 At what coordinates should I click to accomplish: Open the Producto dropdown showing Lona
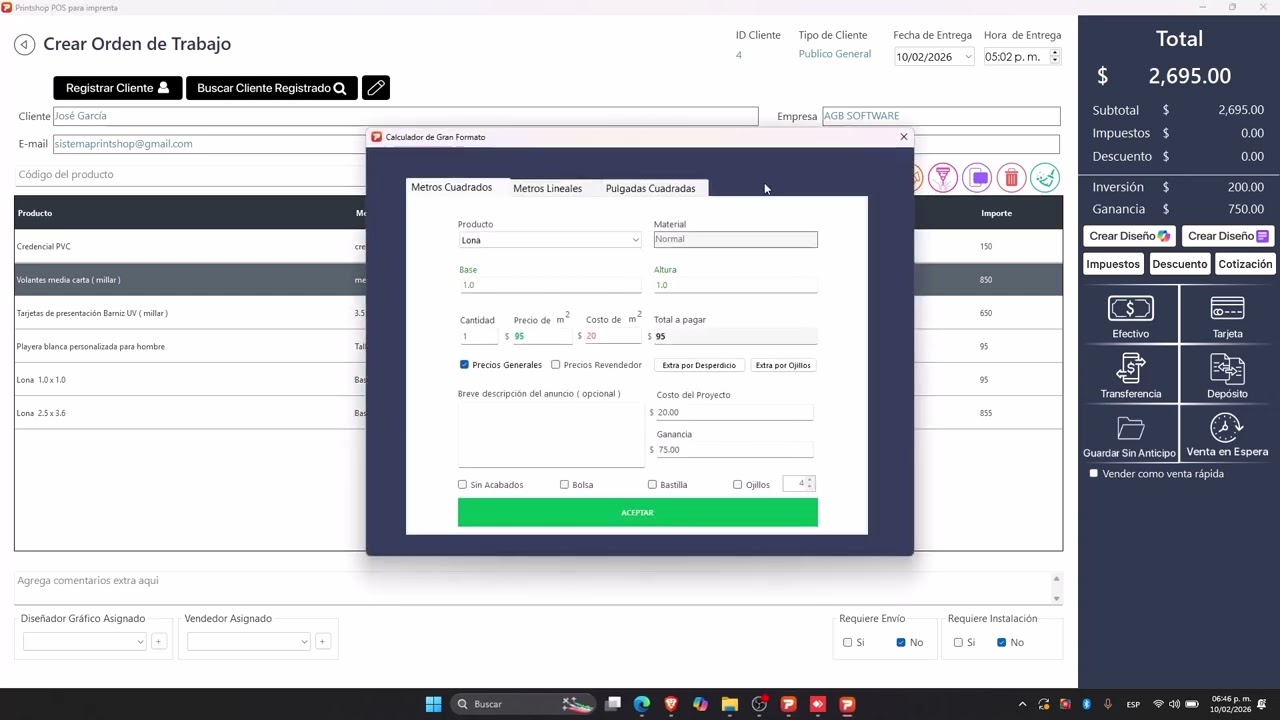click(x=549, y=240)
